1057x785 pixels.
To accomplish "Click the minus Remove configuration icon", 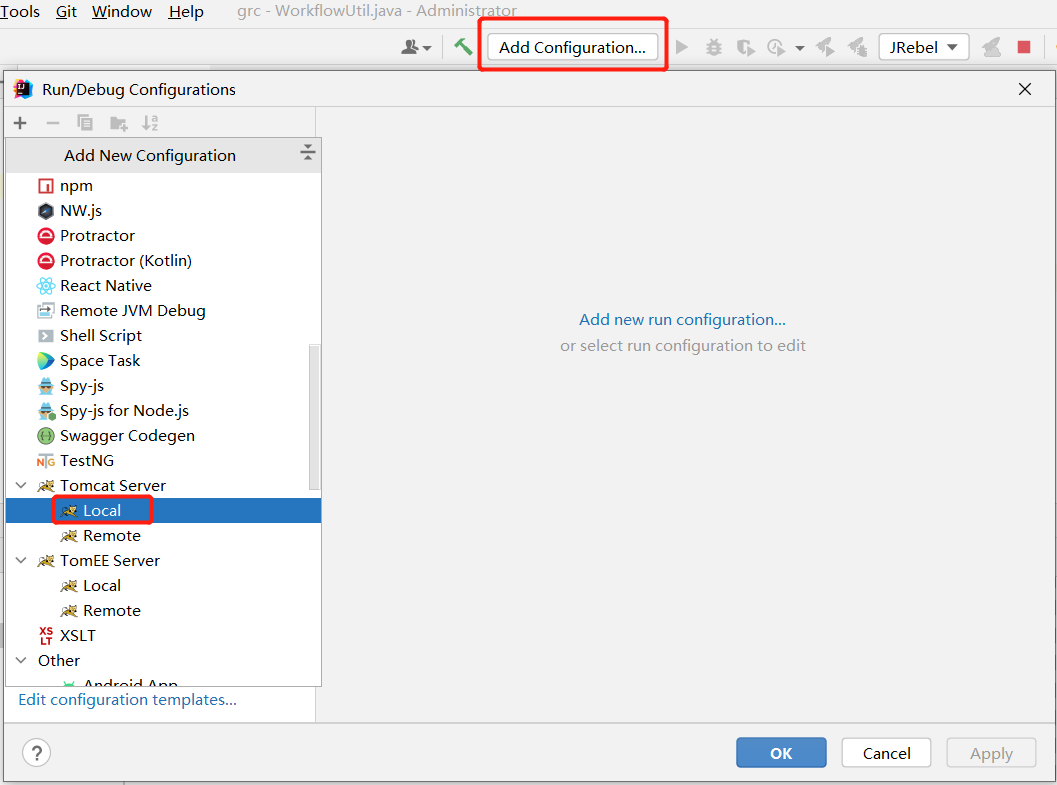I will tap(53, 123).
